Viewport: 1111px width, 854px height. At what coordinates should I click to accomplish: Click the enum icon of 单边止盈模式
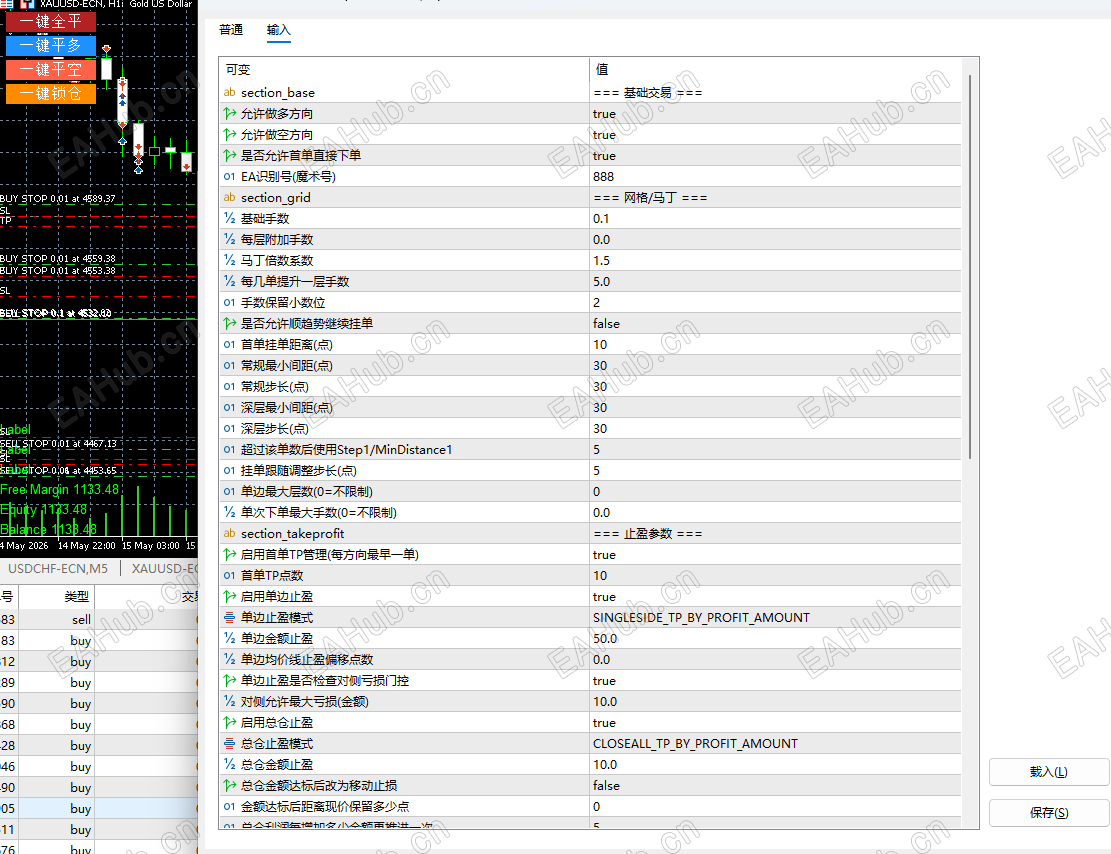(x=230, y=617)
